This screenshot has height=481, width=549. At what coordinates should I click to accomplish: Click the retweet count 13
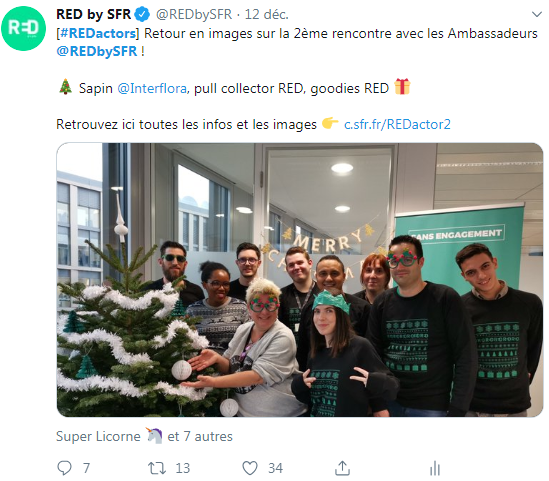(182, 468)
